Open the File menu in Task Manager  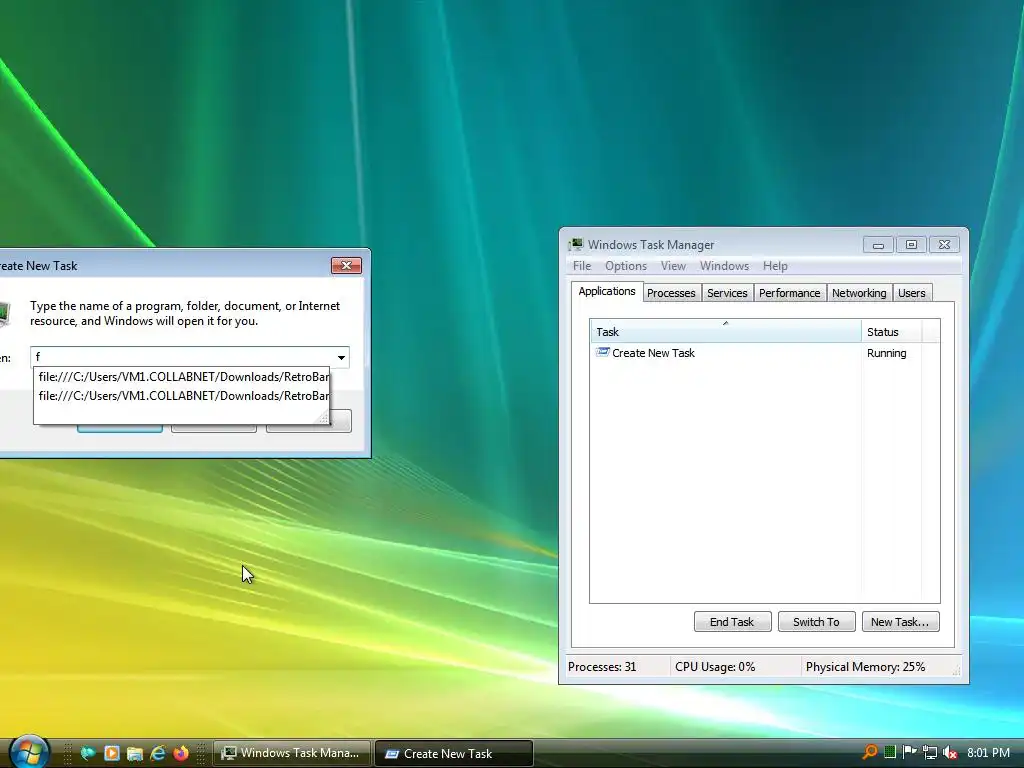(582, 266)
